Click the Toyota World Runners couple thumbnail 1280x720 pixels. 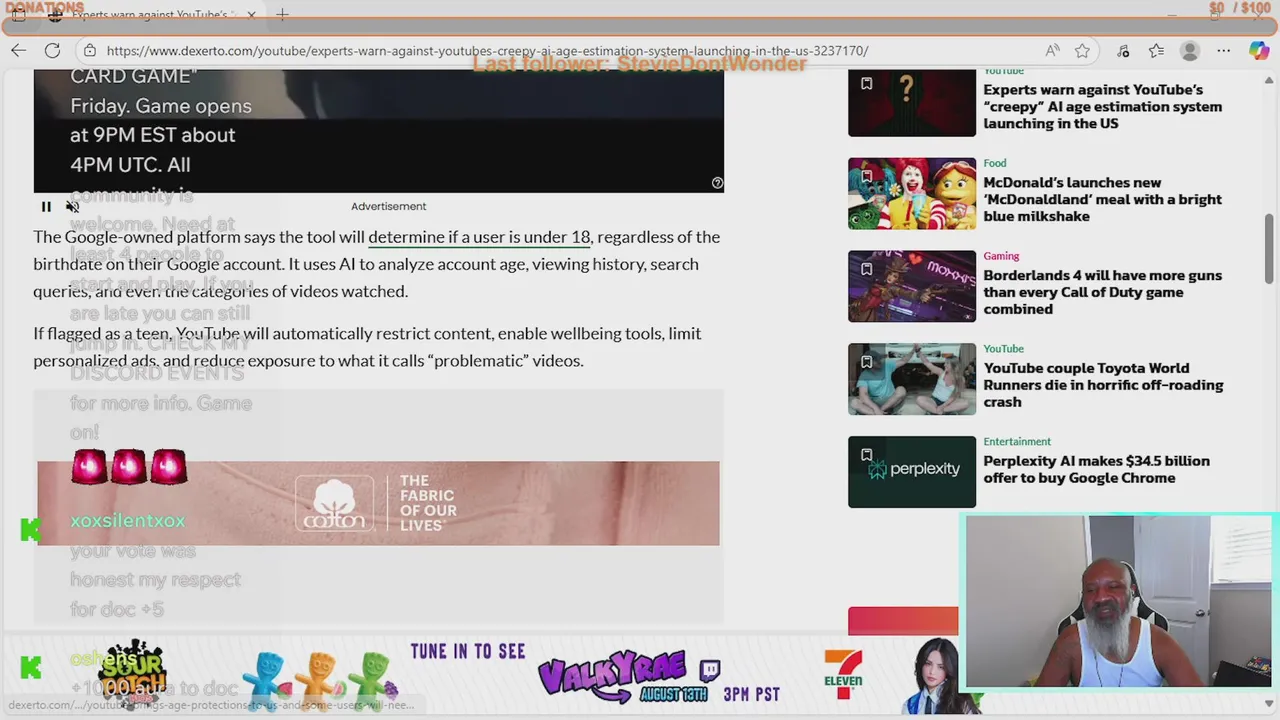click(912, 379)
